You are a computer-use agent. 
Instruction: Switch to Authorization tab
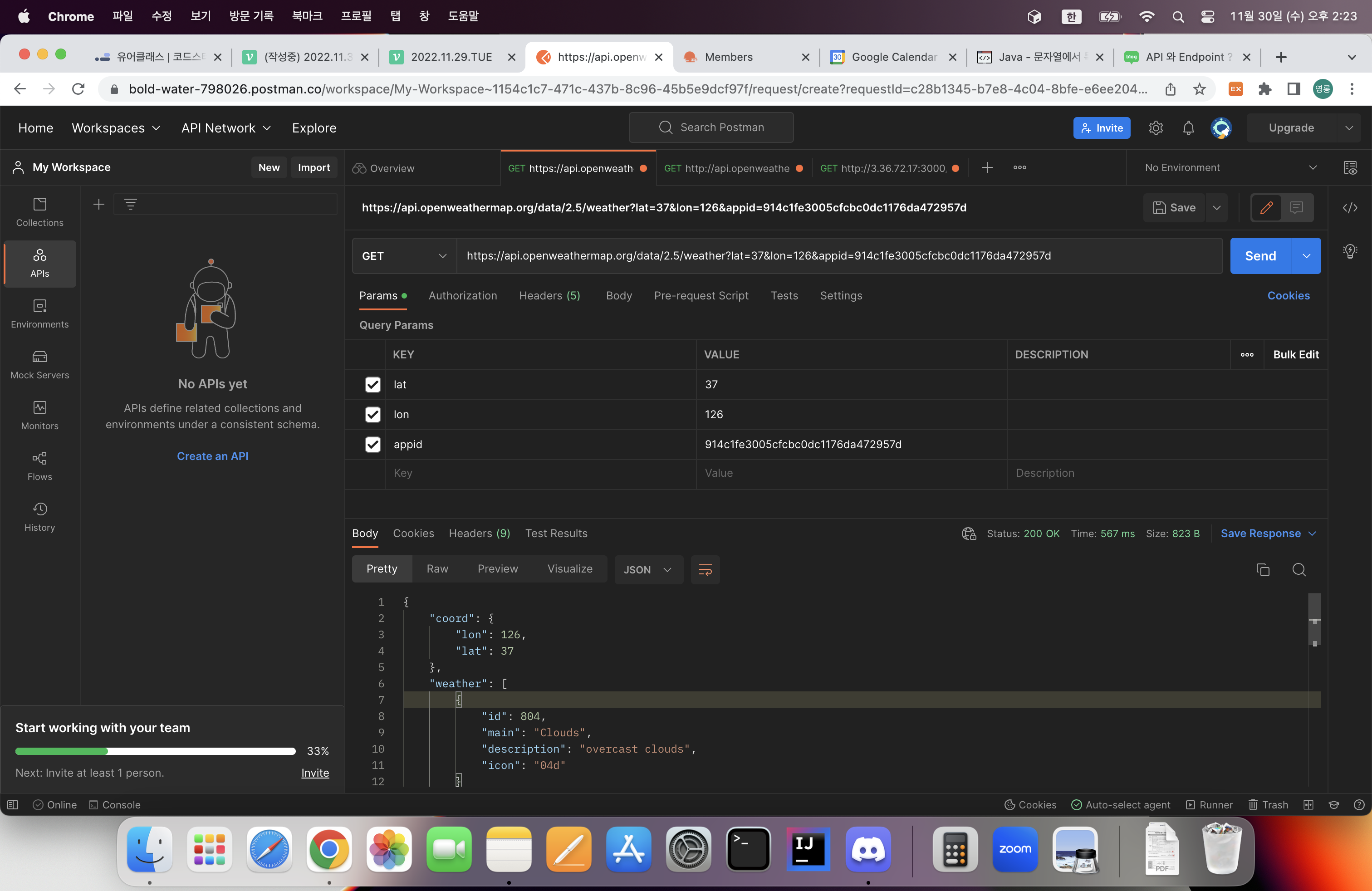[x=462, y=296]
